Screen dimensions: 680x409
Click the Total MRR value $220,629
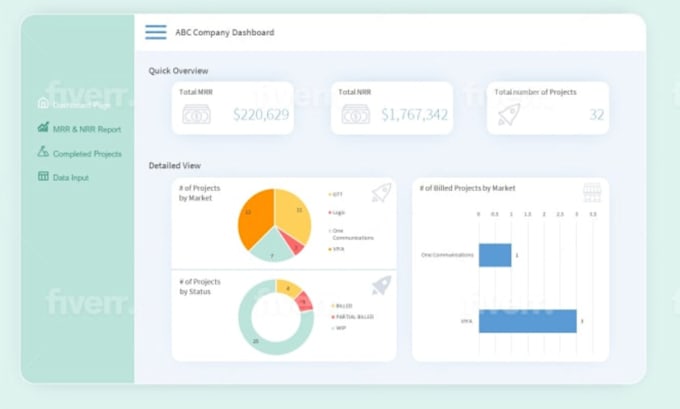(261, 115)
